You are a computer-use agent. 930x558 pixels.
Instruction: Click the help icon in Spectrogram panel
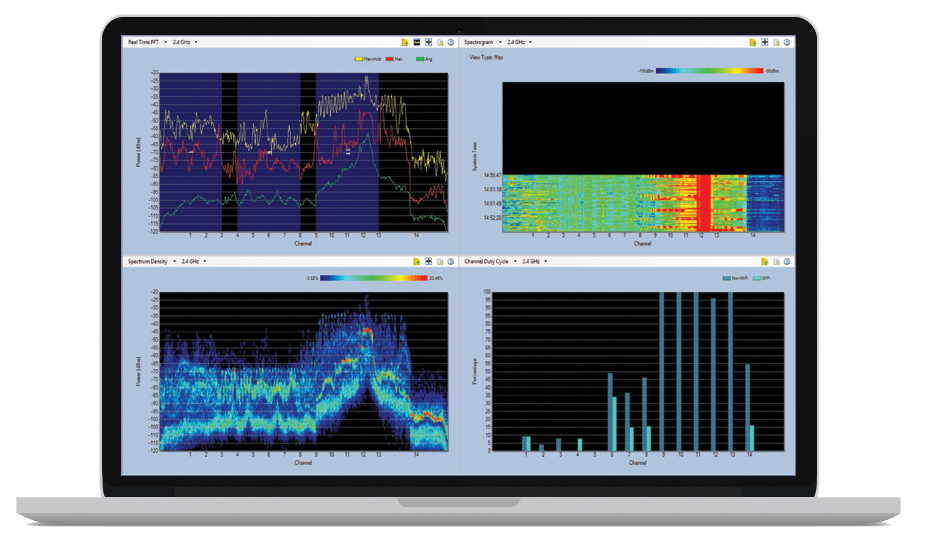pyautogui.click(x=787, y=42)
